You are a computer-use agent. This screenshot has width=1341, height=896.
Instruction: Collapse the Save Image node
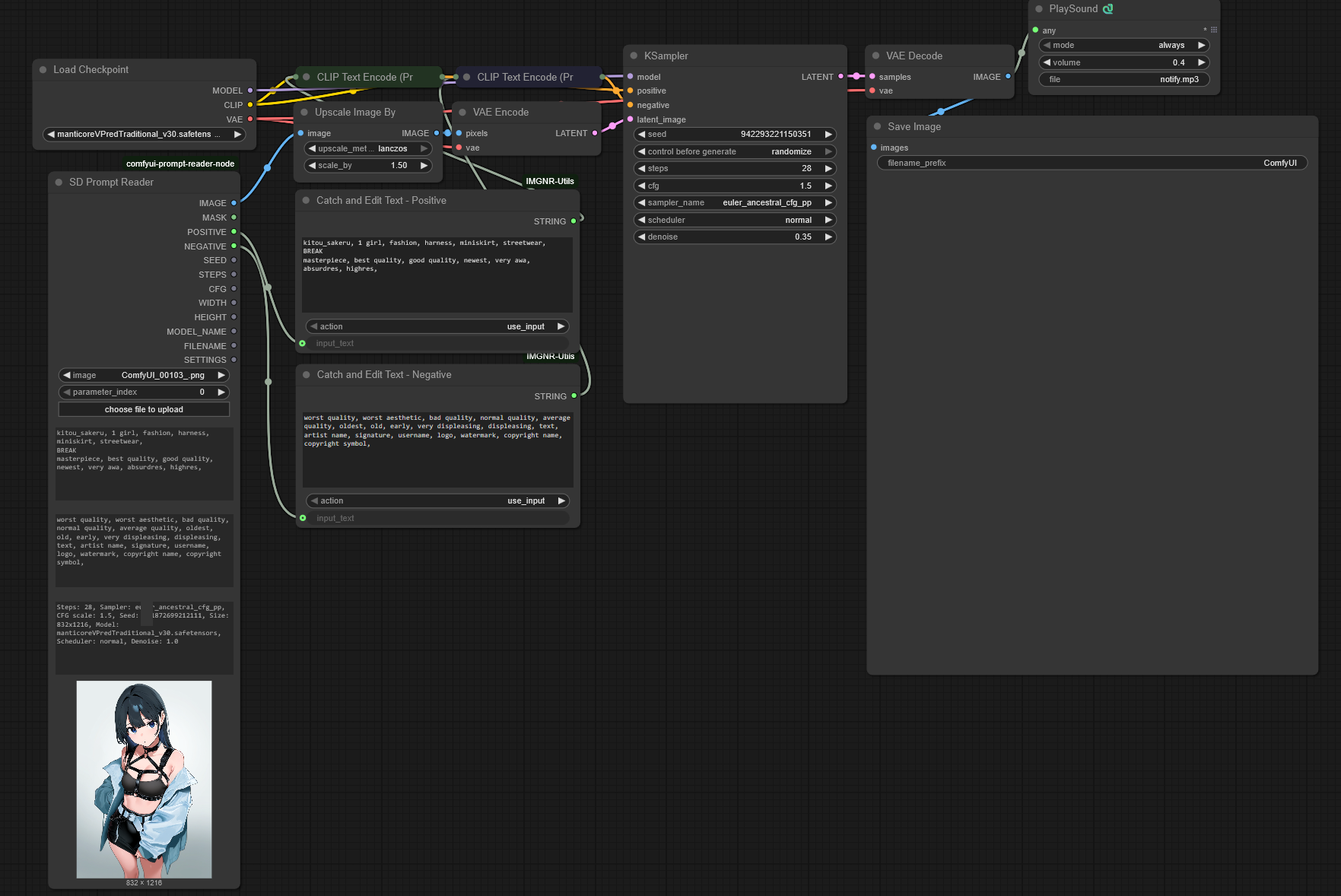[x=877, y=126]
